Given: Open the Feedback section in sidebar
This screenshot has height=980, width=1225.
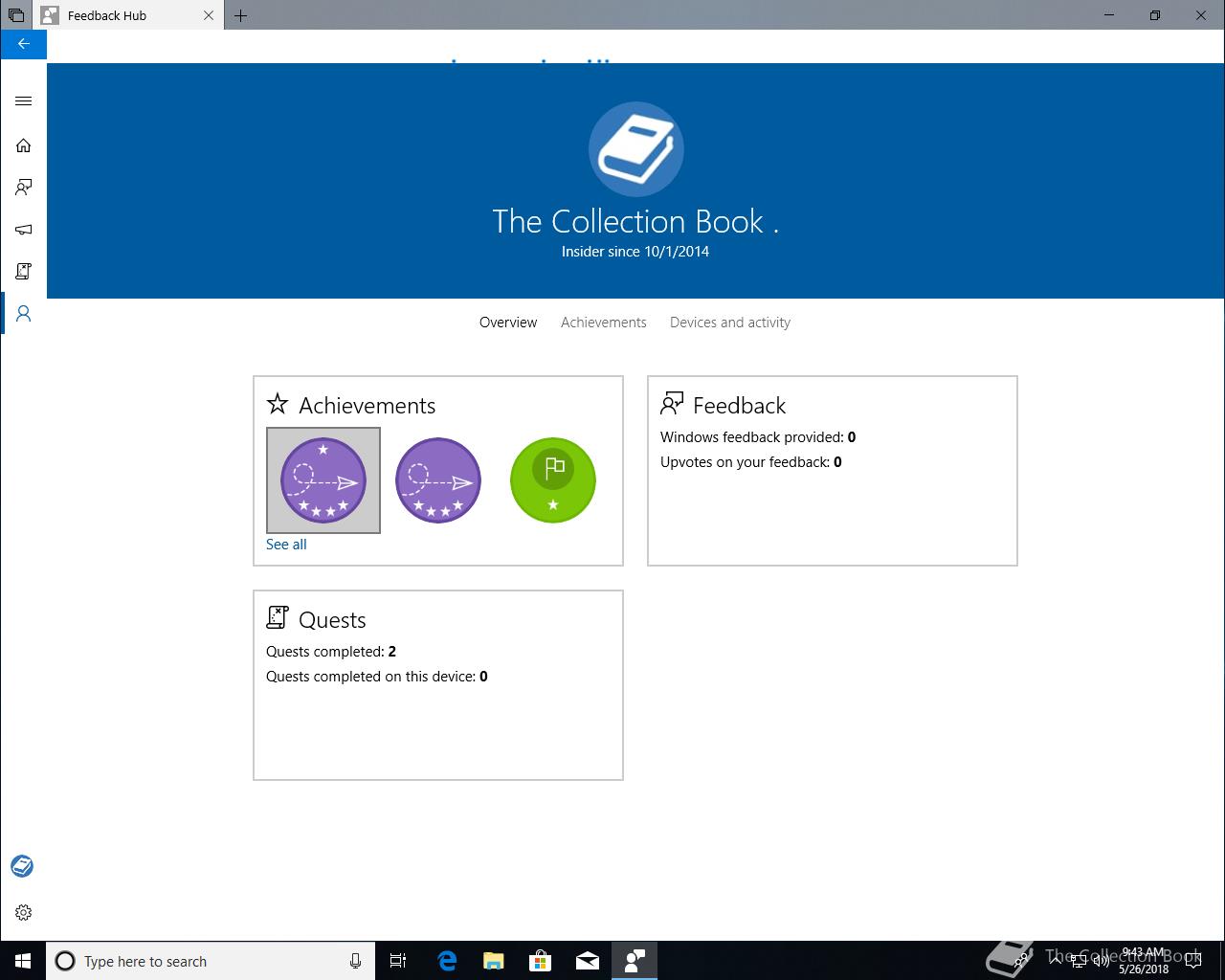Looking at the screenshot, I should click(x=23, y=188).
